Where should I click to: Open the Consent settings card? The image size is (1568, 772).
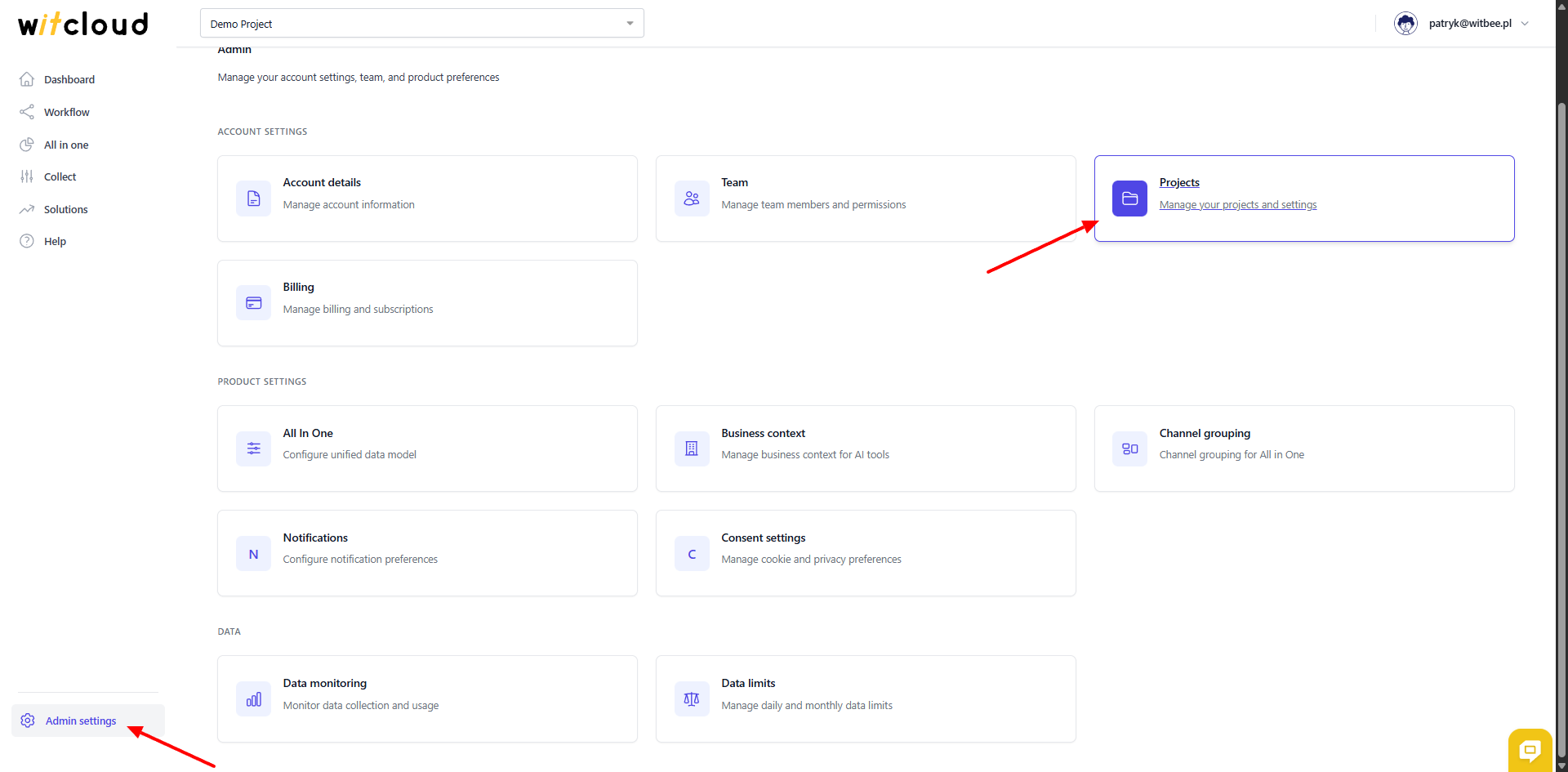click(x=866, y=553)
